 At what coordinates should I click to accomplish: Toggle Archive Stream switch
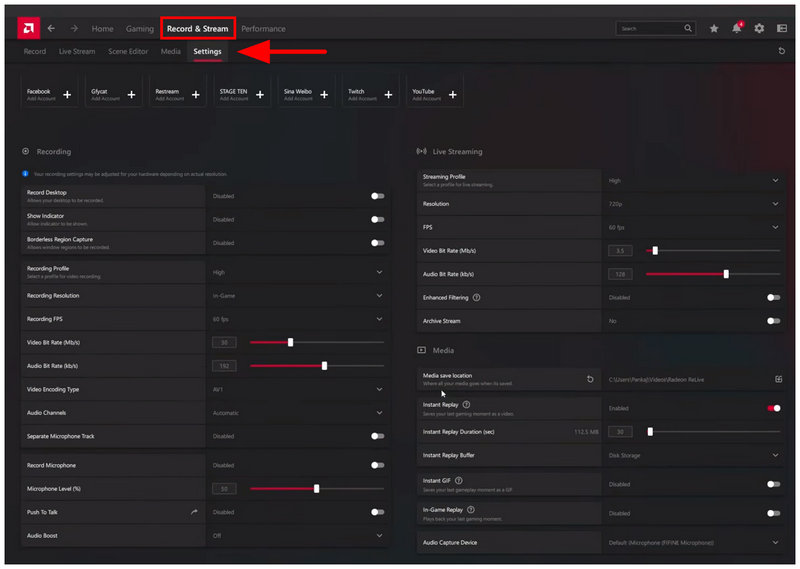[x=773, y=321]
